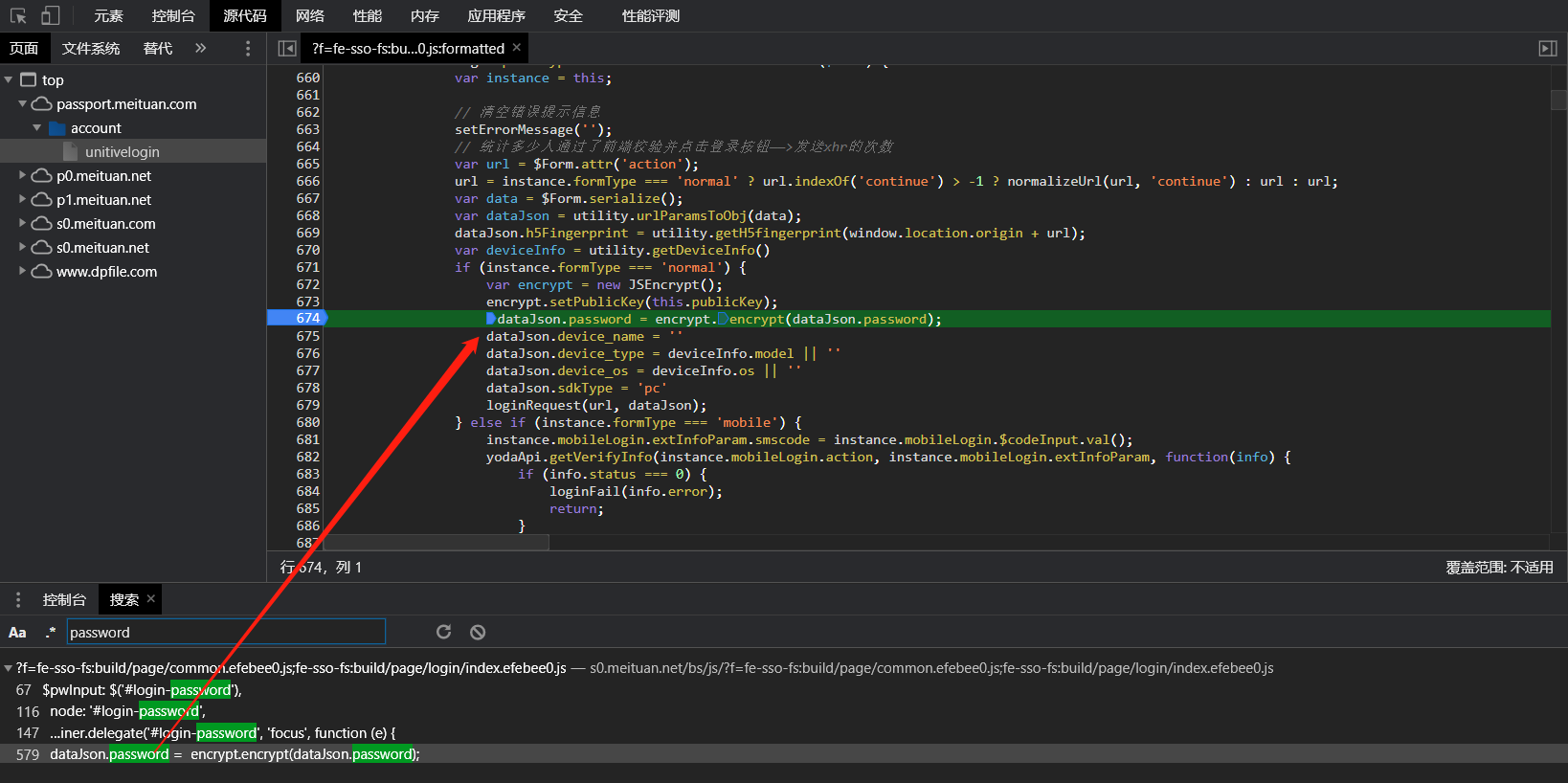This screenshot has height=783, width=1568.
Task: Collapse the top frame tree node
Action: (x=9, y=79)
